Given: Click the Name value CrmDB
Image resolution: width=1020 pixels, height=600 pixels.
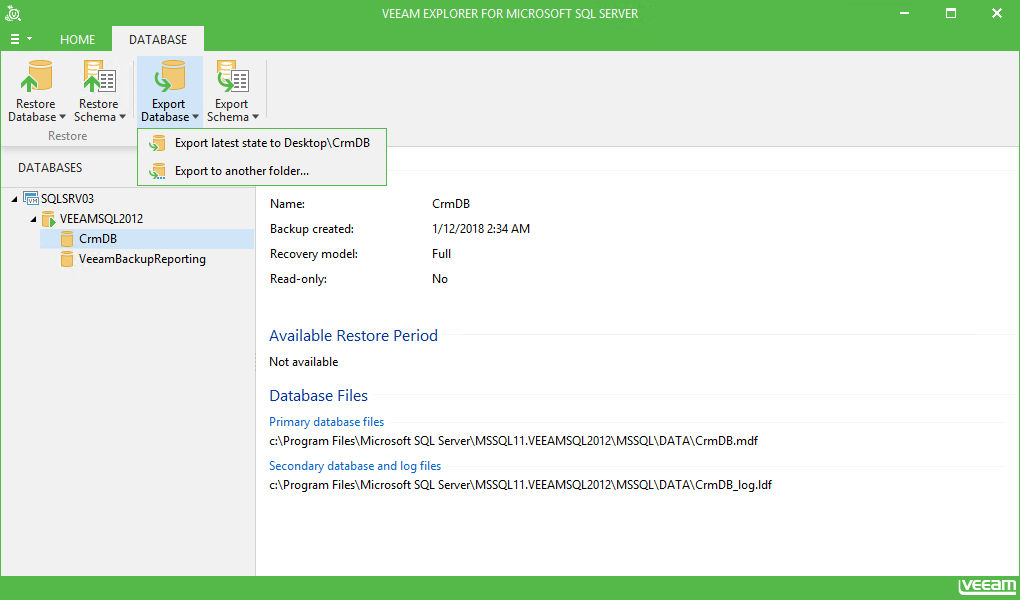Looking at the screenshot, I should 451,204.
